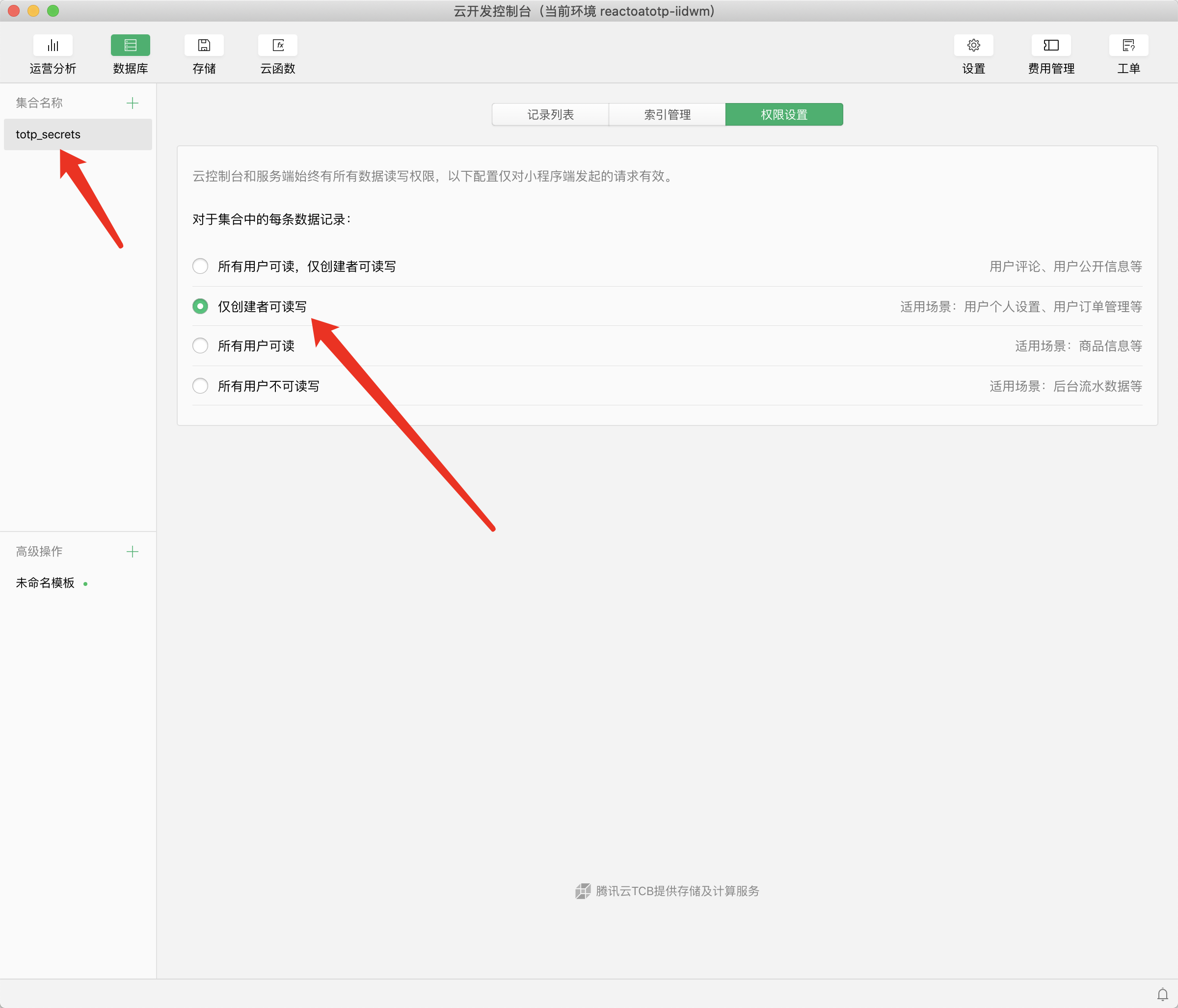Screen dimensions: 1178x1008
Task: Switch to the 记录列表 tab
Action: pos(550,114)
